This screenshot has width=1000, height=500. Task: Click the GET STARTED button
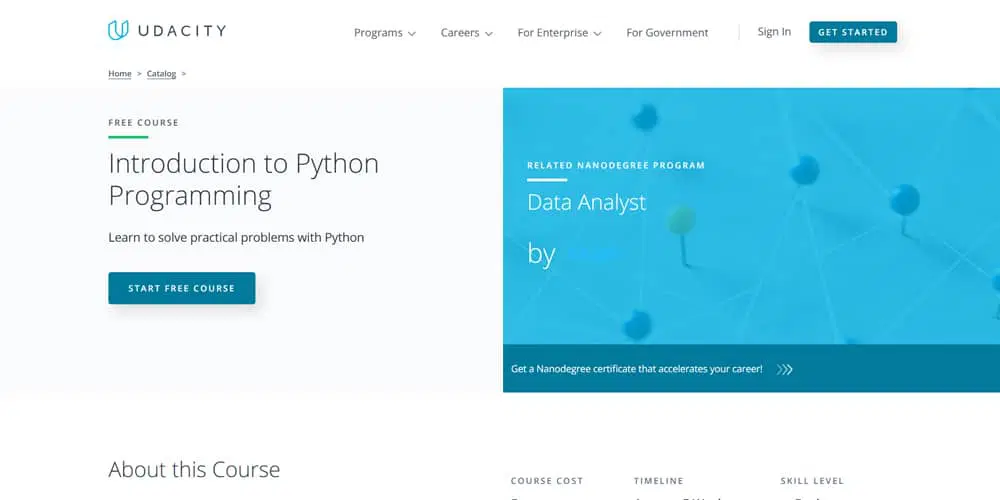point(853,32)
